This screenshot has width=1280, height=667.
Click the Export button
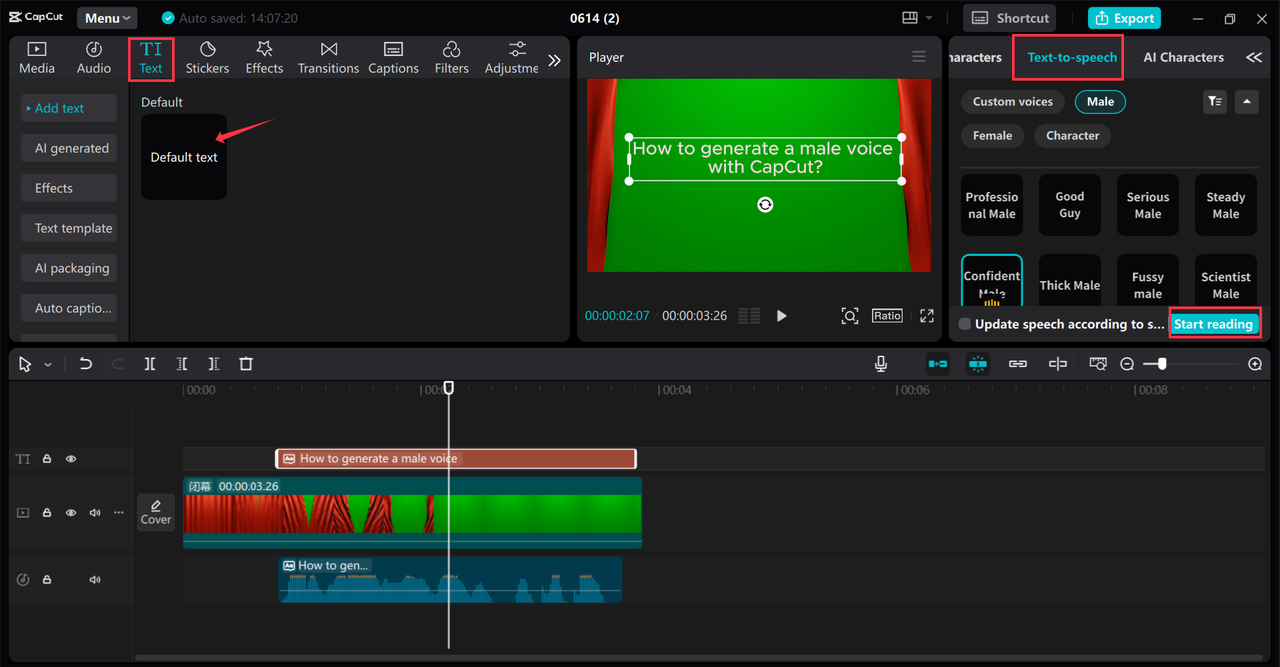click(x=1124, y=18)
